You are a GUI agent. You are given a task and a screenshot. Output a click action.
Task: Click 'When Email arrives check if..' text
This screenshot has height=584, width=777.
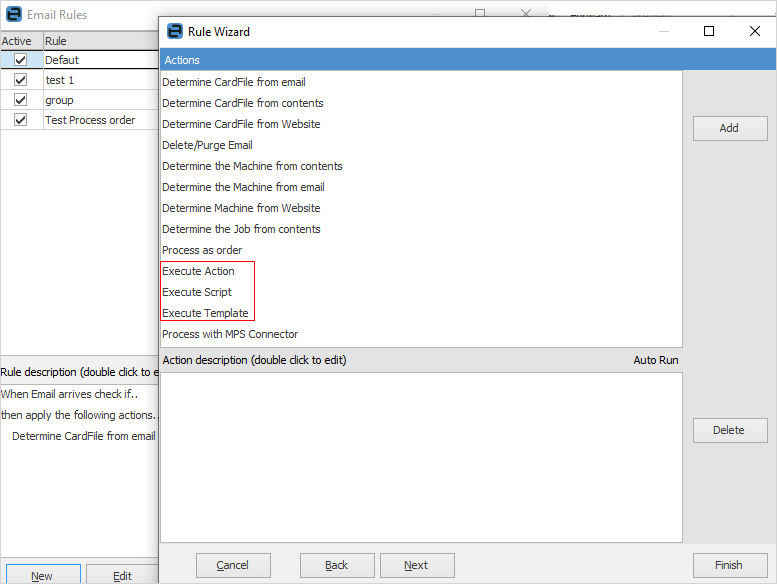click(69, 394)
